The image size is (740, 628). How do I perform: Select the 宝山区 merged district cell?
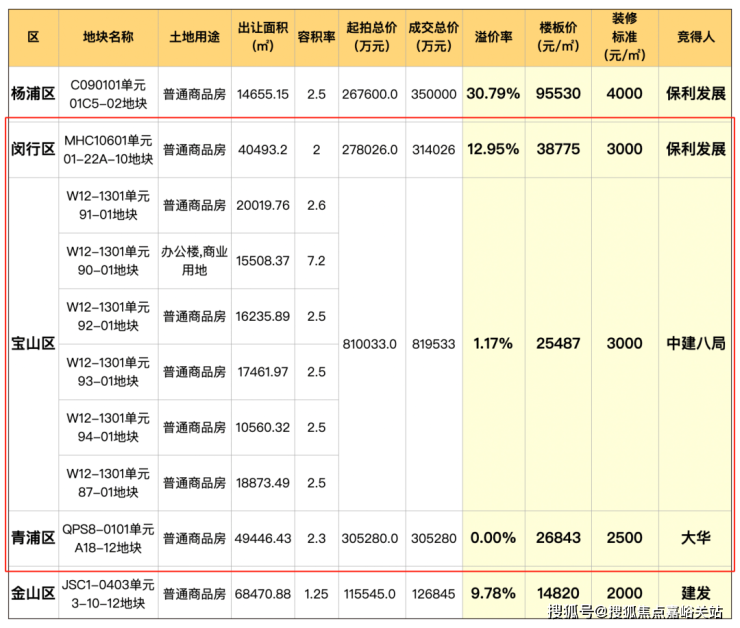pyautogui.click(x=32, y=343)
